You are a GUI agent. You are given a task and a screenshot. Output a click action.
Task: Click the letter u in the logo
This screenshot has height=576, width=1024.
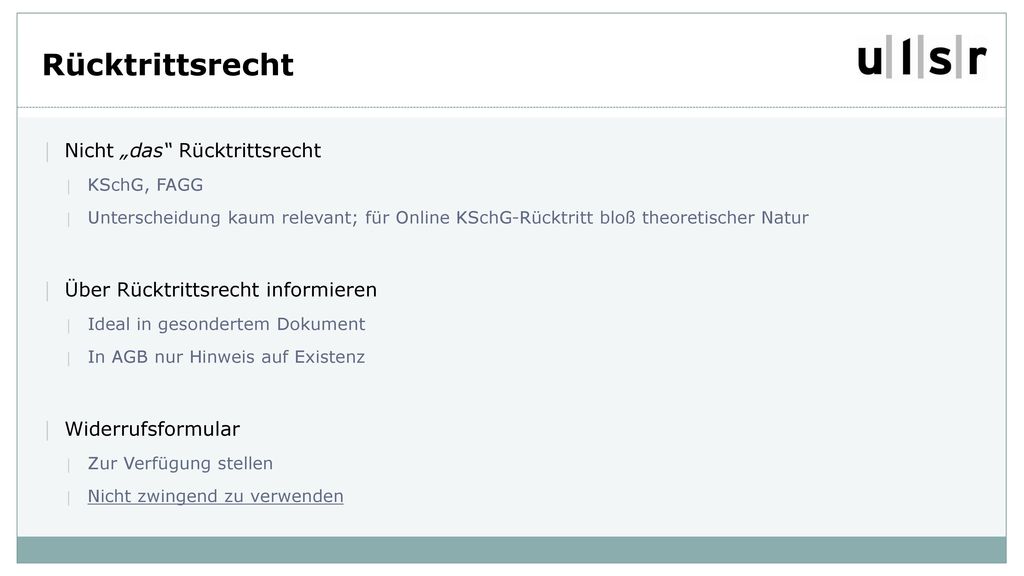coord(870,60)
